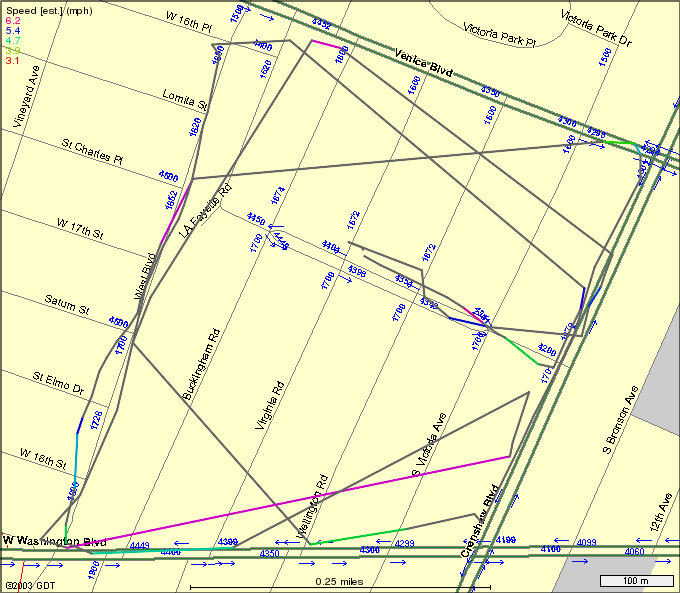Click the W Washington Blvd street label

pyautogui.click(x=55, y=541)
